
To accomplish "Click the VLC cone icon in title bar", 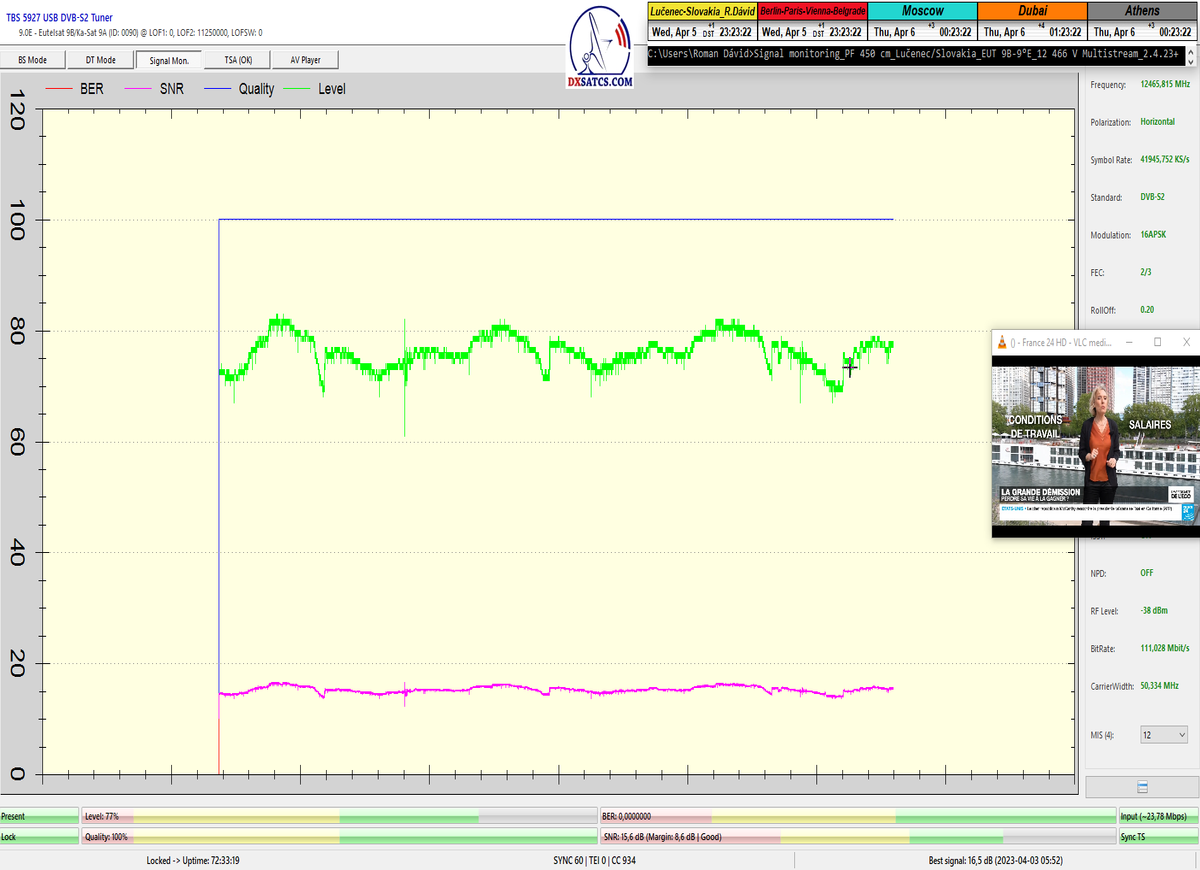I will (x=1001, y=342).
